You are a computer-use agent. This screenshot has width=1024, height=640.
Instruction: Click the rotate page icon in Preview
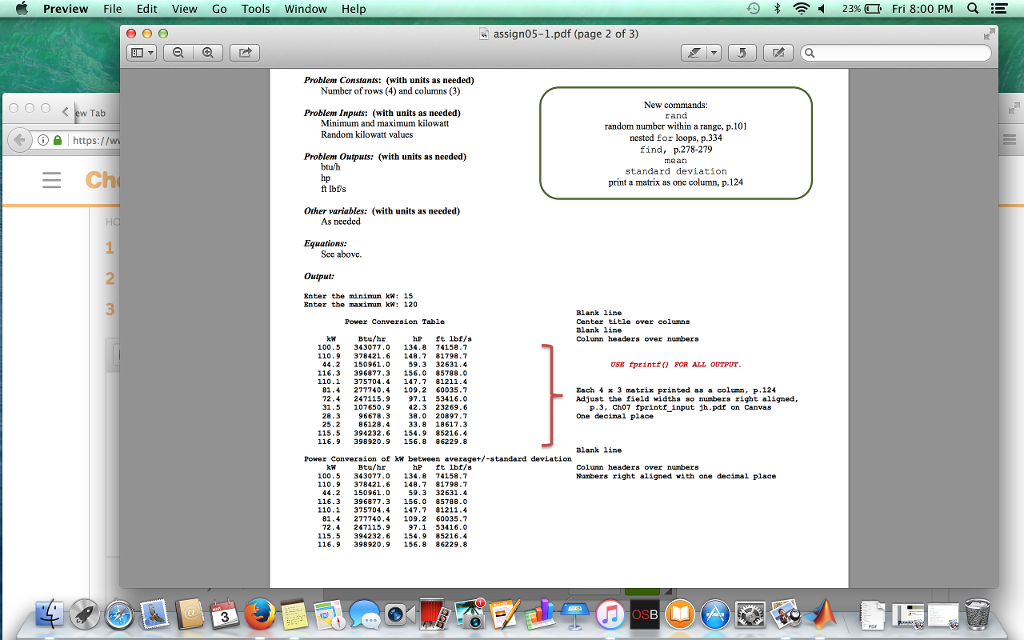[x=742, y=52]
